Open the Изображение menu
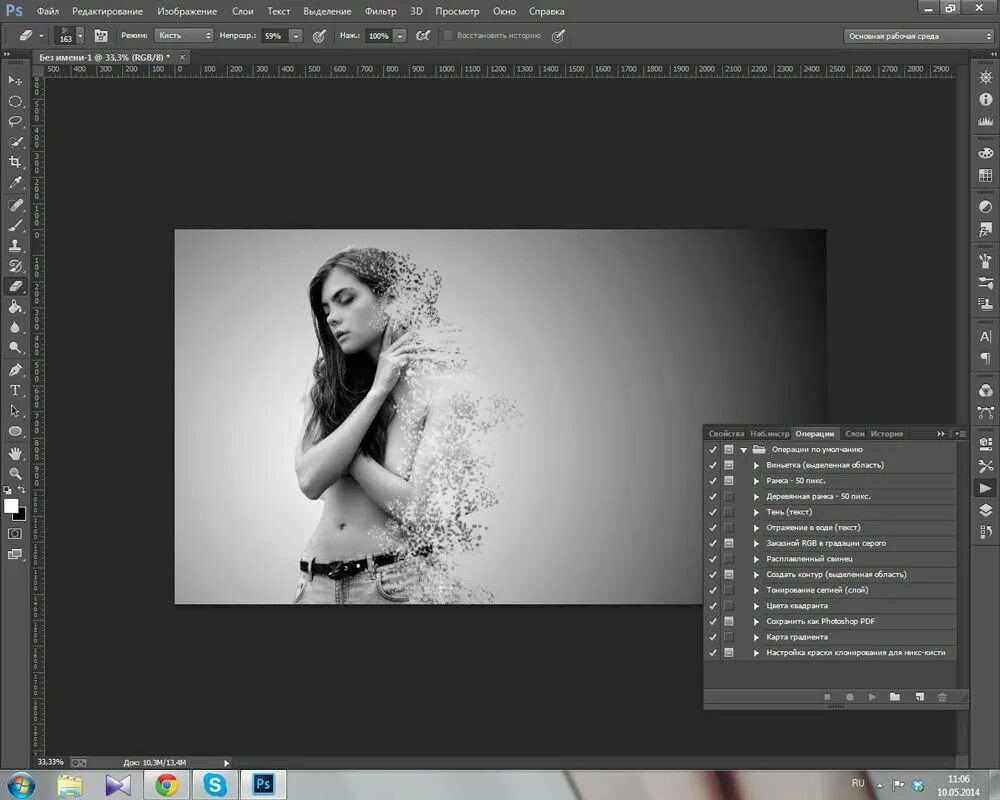Image resolution: width=1000 pixels, height=800 pixels. pos(187,11)
